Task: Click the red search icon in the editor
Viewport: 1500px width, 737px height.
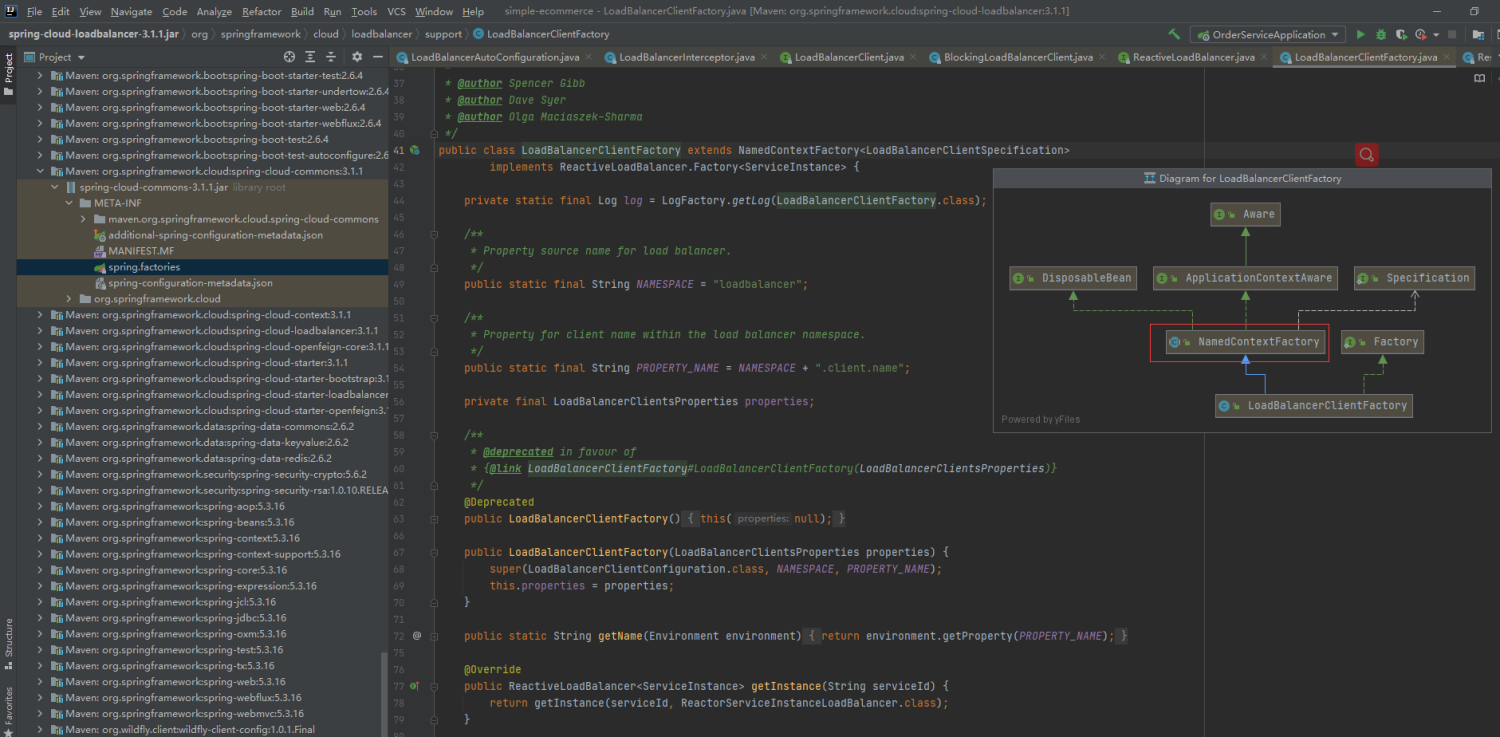Action: [1366, 154]
